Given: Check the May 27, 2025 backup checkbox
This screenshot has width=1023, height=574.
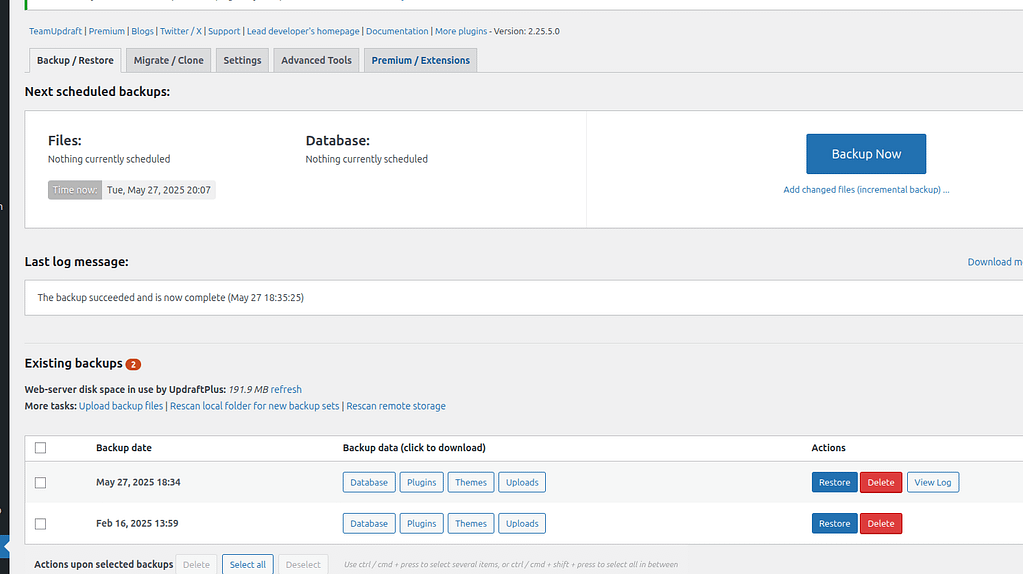Looking at the screenshot, I should coord(40,482).
